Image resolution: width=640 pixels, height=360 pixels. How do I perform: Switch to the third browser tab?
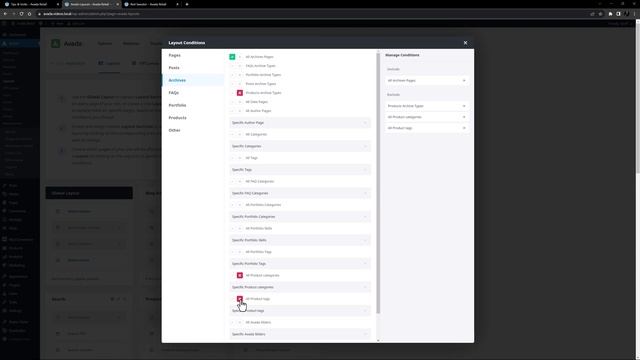click(x=150, y=4)
